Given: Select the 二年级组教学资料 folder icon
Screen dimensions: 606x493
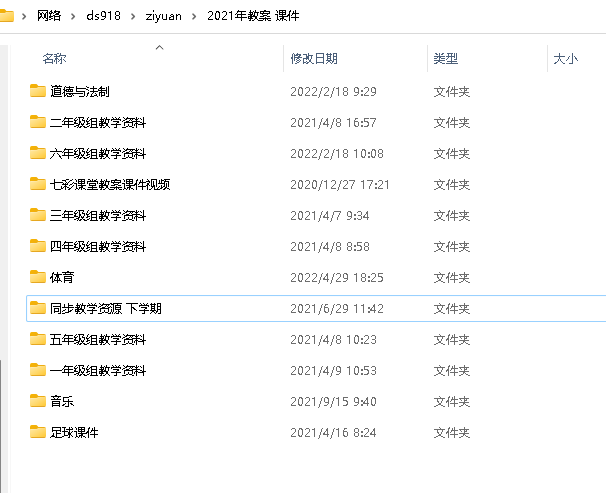Looking at the screenshot, I should [x=38, y=123].
